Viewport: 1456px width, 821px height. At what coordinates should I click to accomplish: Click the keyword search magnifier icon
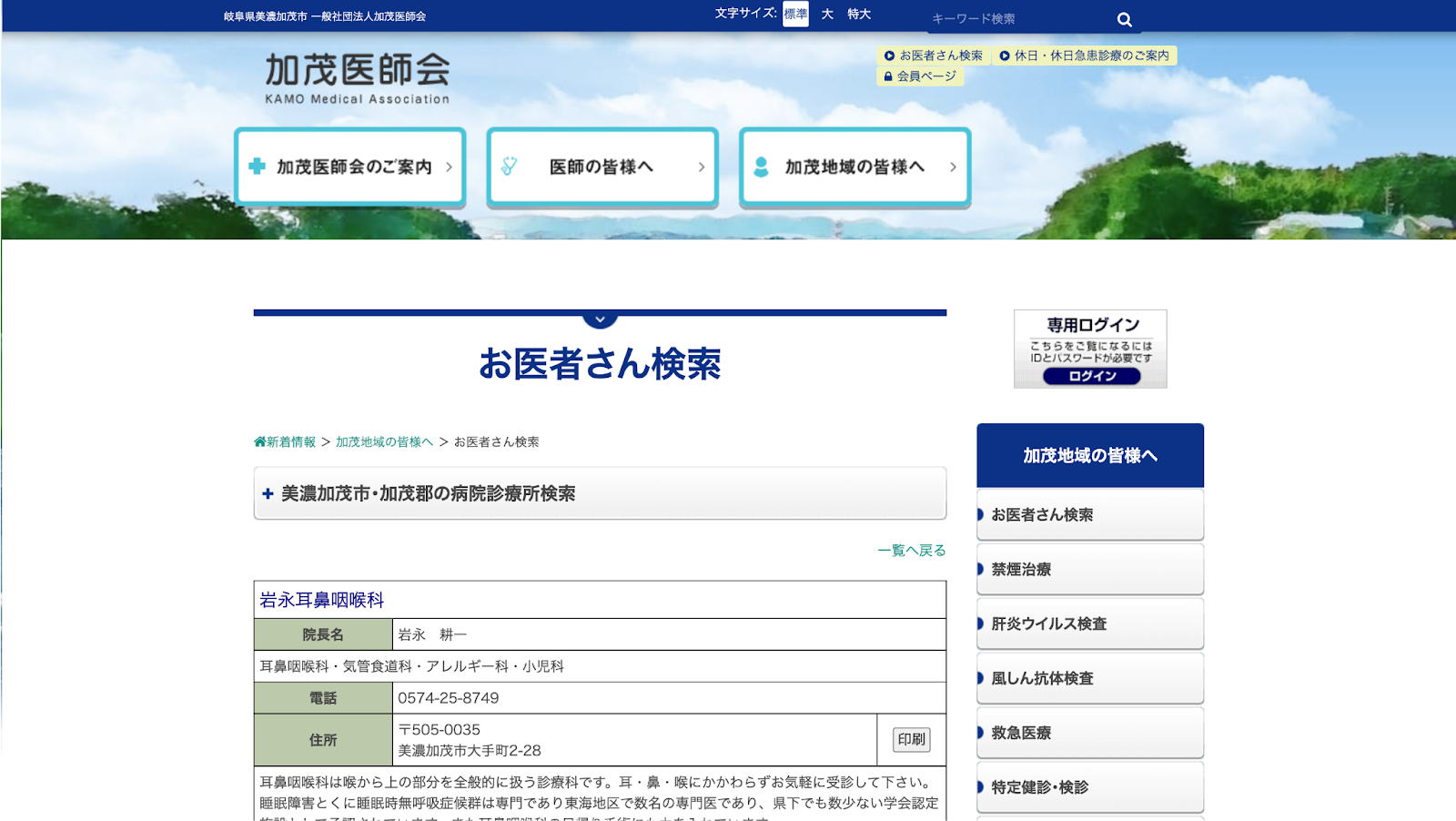click(1125, 18)
